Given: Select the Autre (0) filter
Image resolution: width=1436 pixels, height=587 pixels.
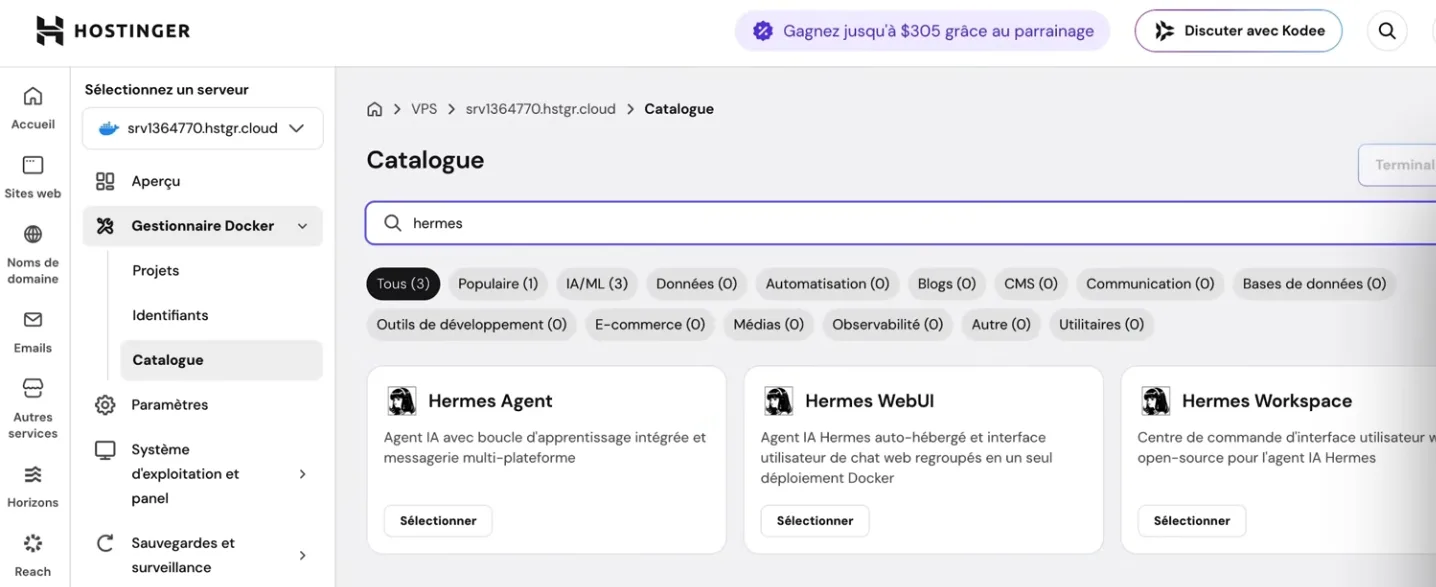Looking at the screenshot, I should (1001, 325).
